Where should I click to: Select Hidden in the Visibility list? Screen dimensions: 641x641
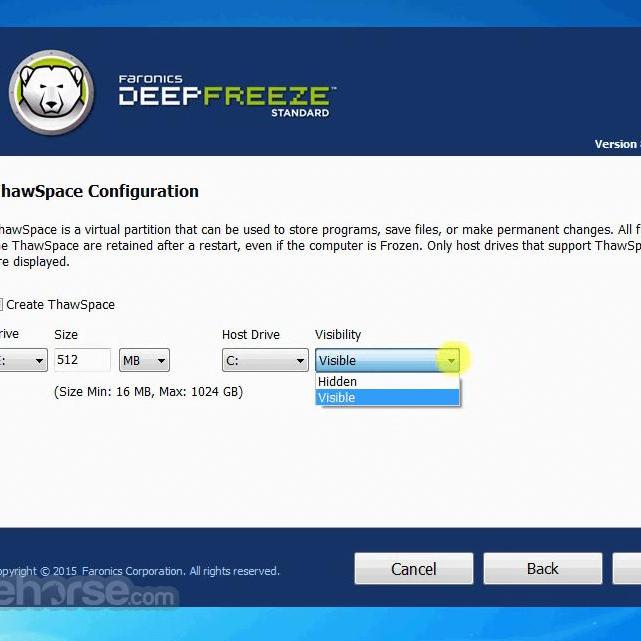tap(388, 381)
